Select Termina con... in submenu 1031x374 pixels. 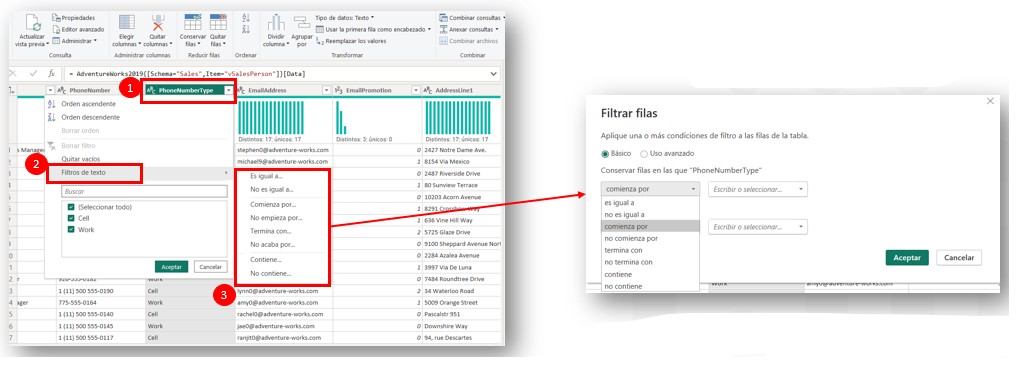(271, 231)
